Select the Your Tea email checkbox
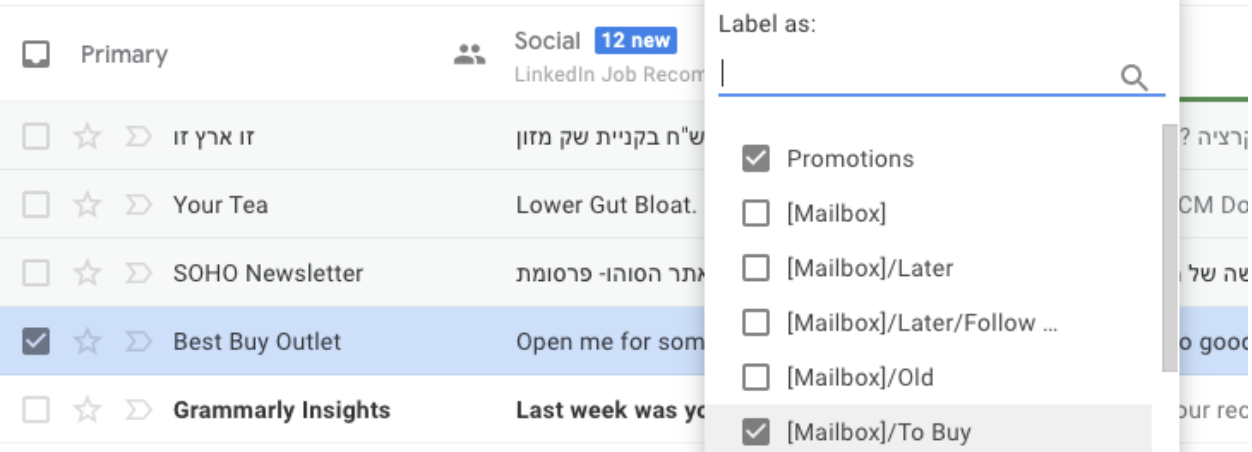1252x452 pixels. [x=36, y=205]
